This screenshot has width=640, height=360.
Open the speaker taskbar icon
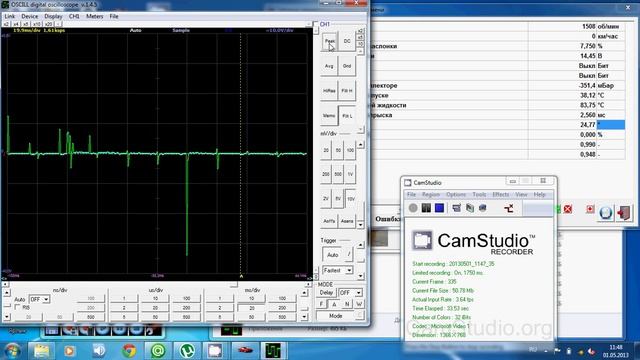[99, 351]
